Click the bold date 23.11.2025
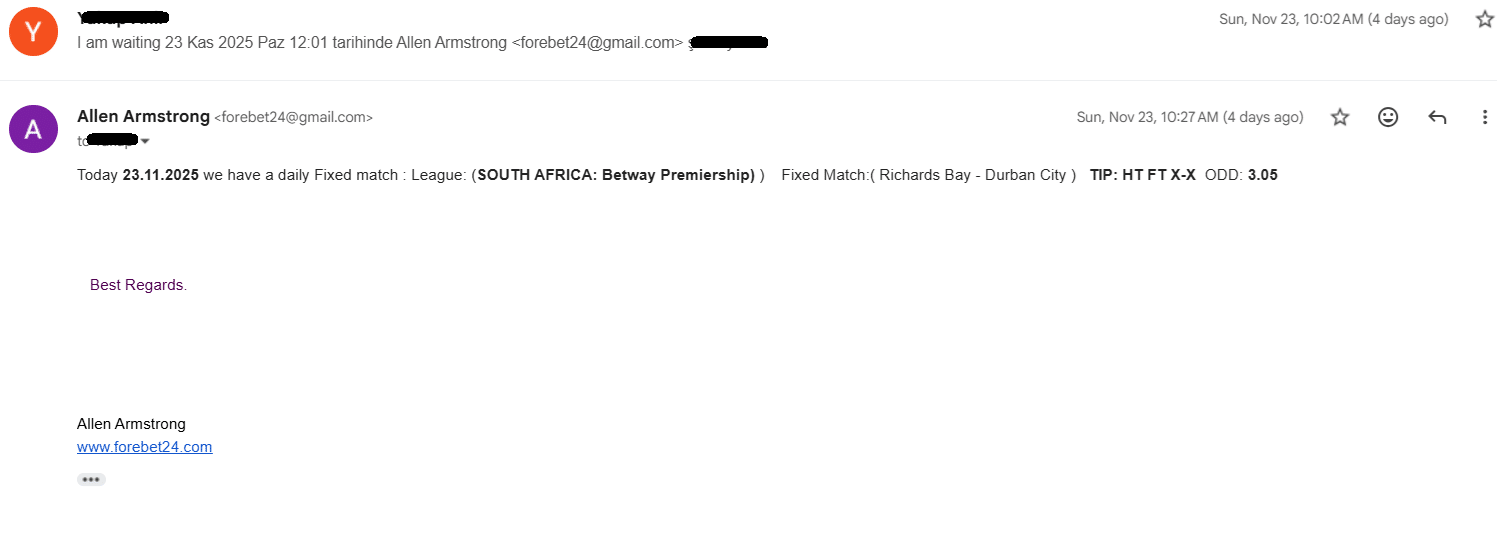Screen dimensions: 1497x534 pyautogui.click(x=160, y=175)
